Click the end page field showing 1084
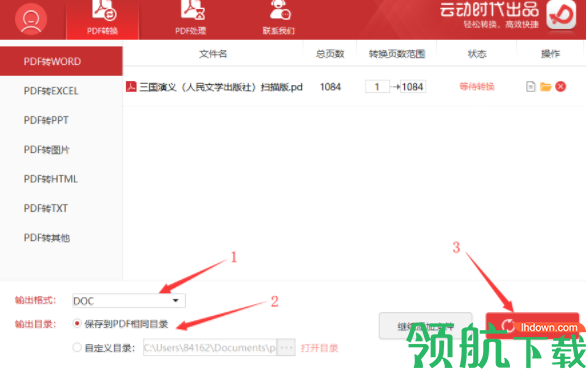The height and width of the screenshot is (375, 586). 413,87
